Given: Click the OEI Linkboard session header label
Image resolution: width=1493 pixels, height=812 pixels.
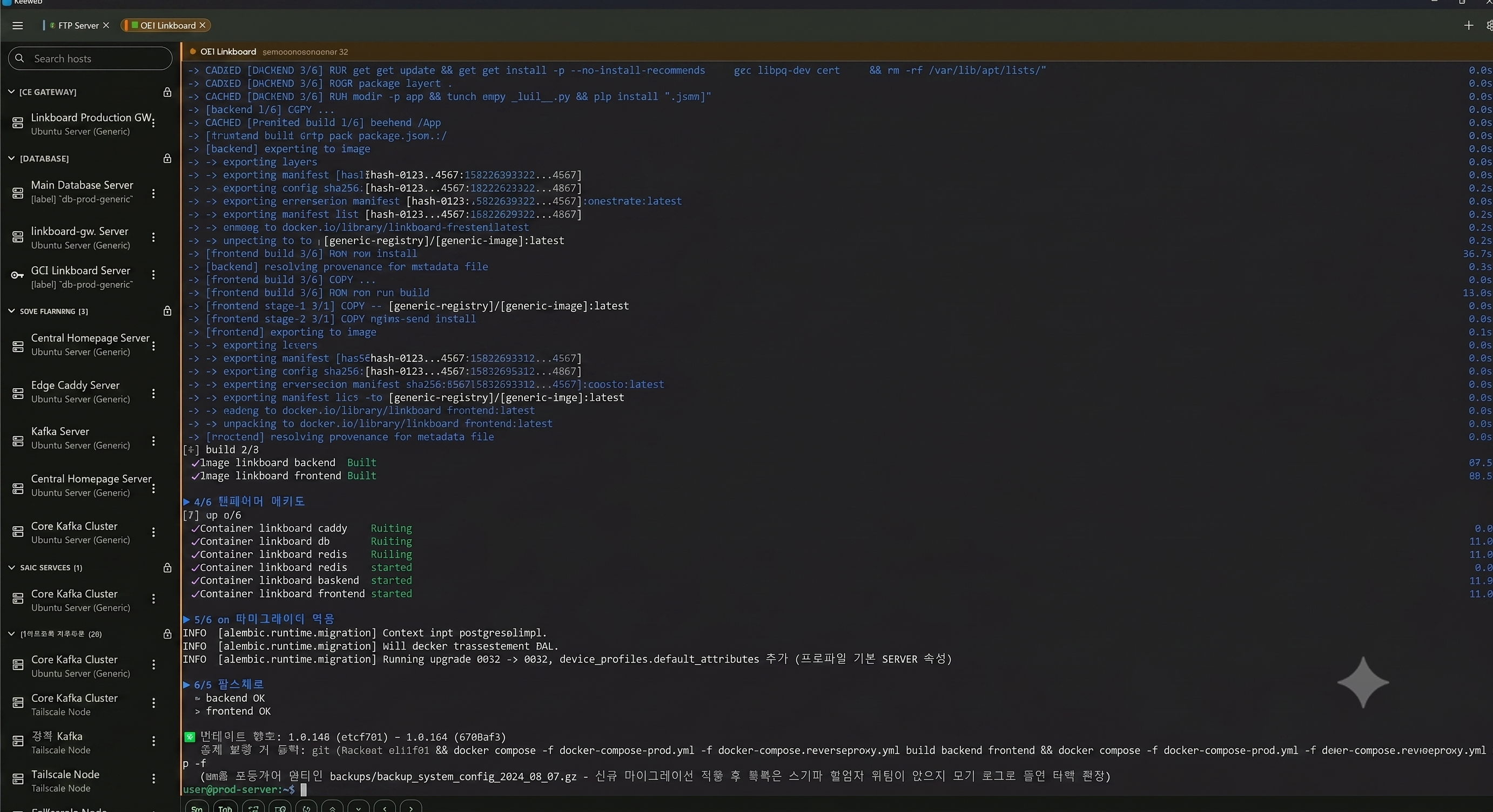Looking at the screenshot, I should pos(228,51).
